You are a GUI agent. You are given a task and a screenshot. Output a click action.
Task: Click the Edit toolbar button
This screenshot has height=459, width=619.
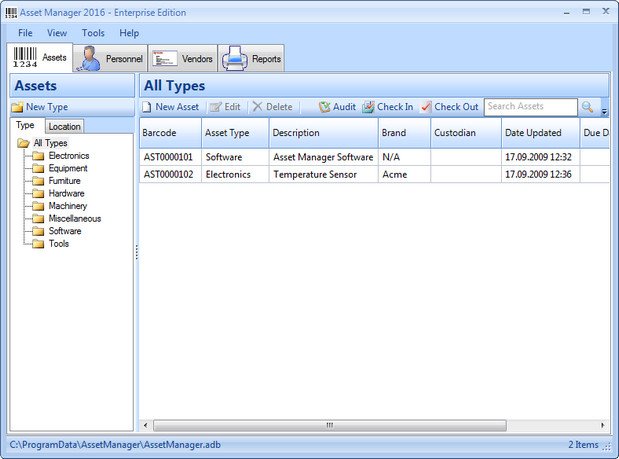225,107
